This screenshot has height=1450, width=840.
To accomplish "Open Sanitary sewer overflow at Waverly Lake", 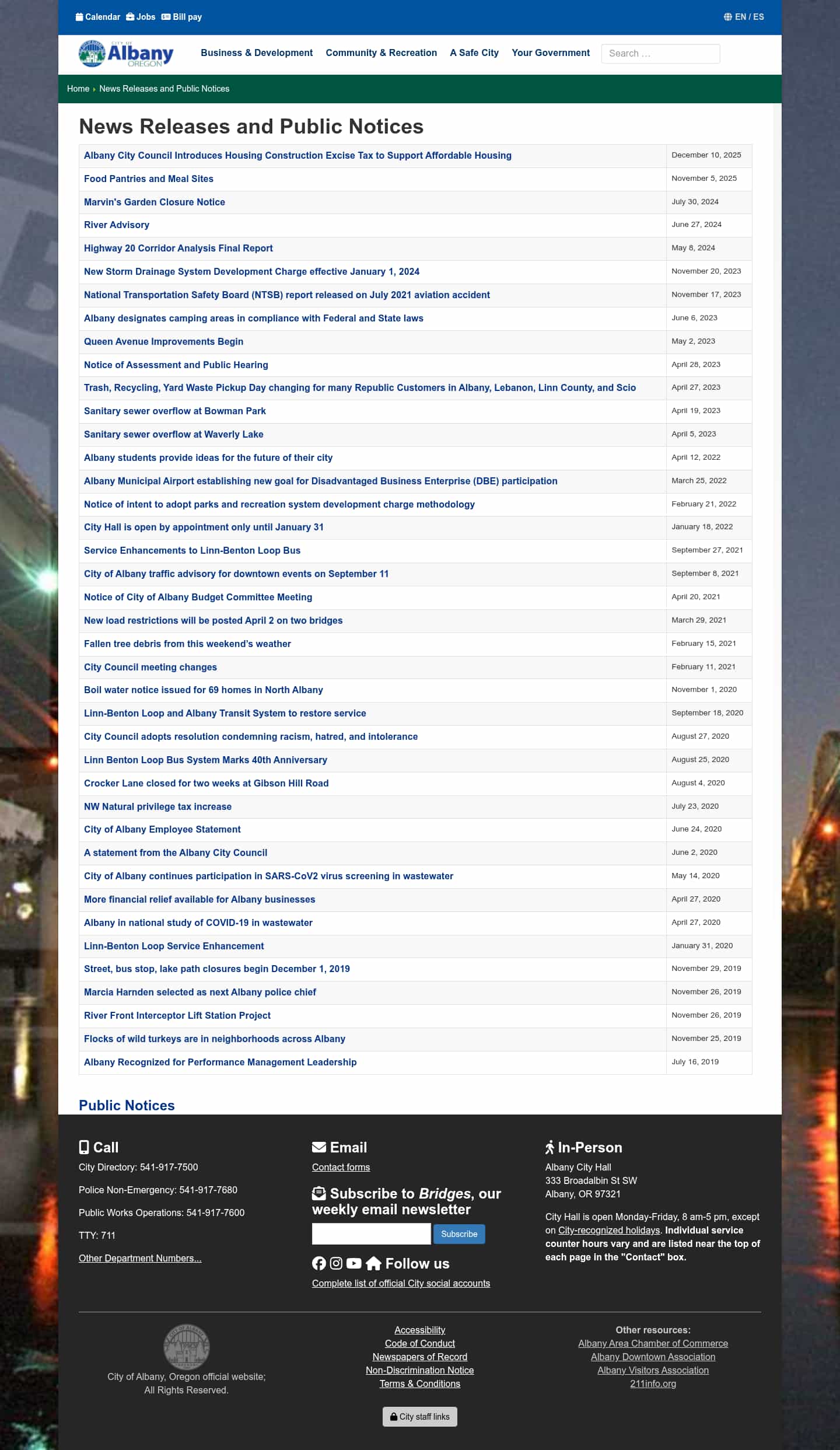I will coord(174,435).
